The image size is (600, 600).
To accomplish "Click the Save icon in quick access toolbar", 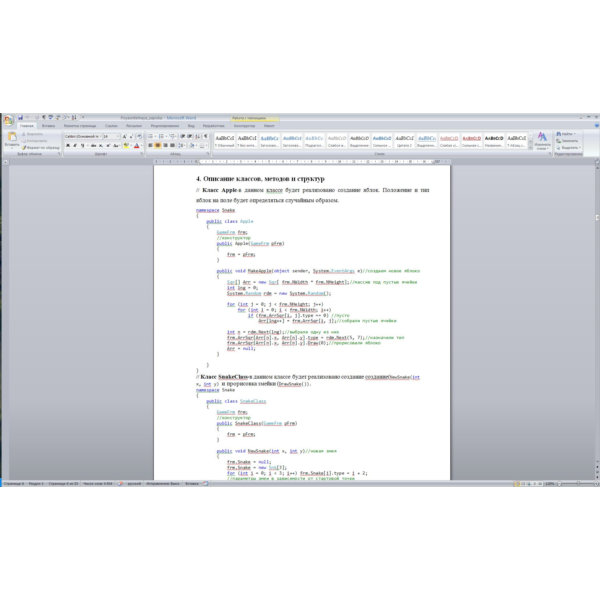I will click(x=20, y=117).
